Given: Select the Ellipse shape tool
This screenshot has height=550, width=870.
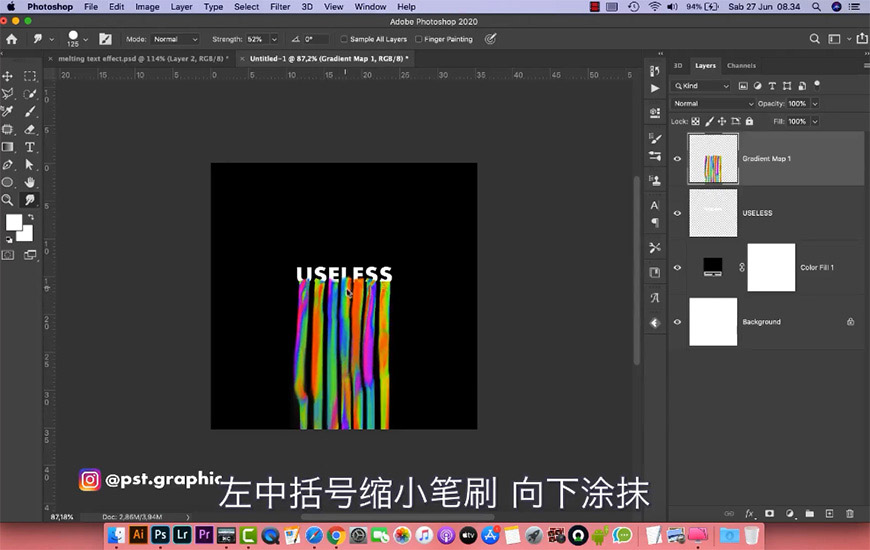Looking at the screenshot, I should click(x=8, y=182).
